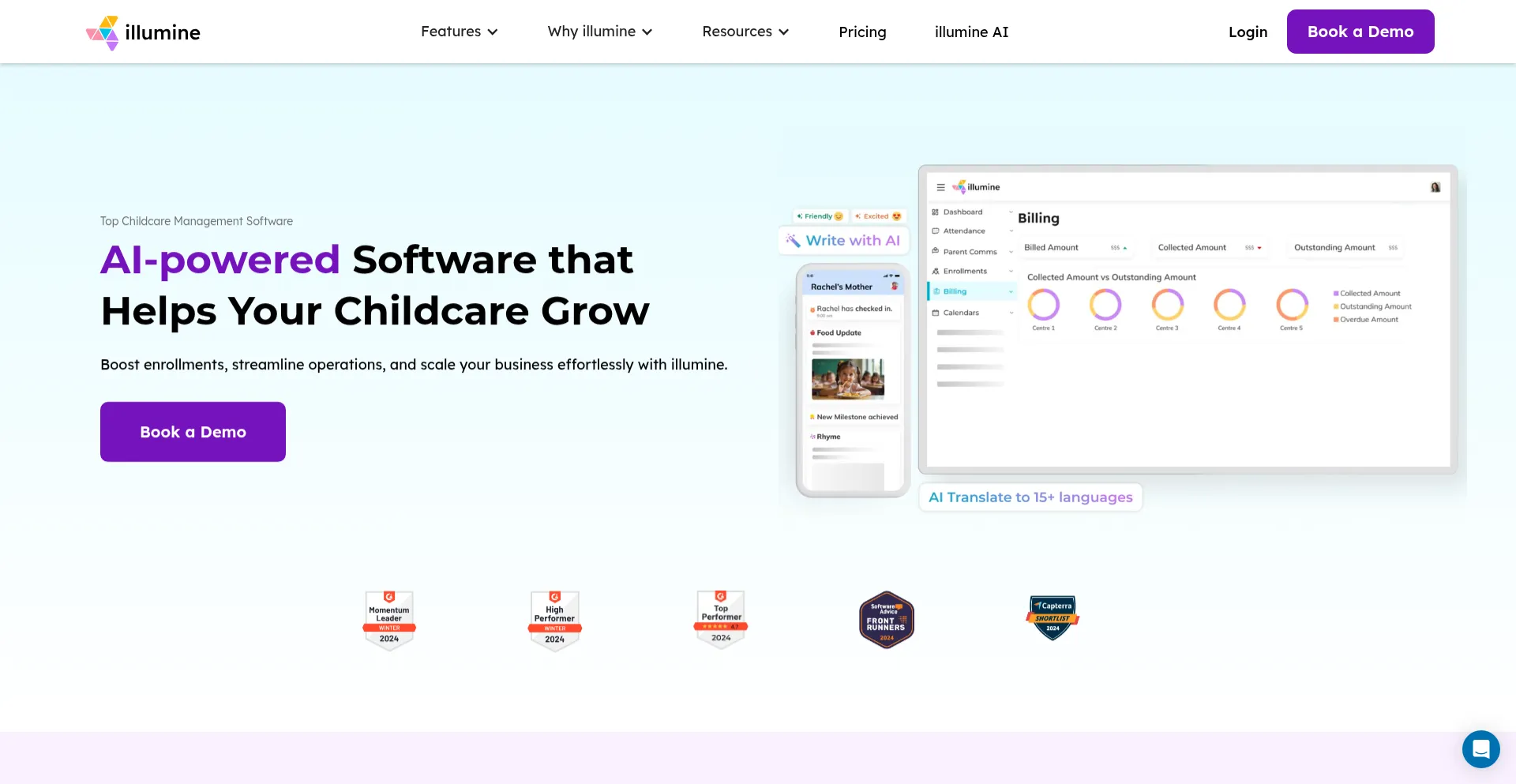Select the Billing icon in the sidebar

click(936, 291)
